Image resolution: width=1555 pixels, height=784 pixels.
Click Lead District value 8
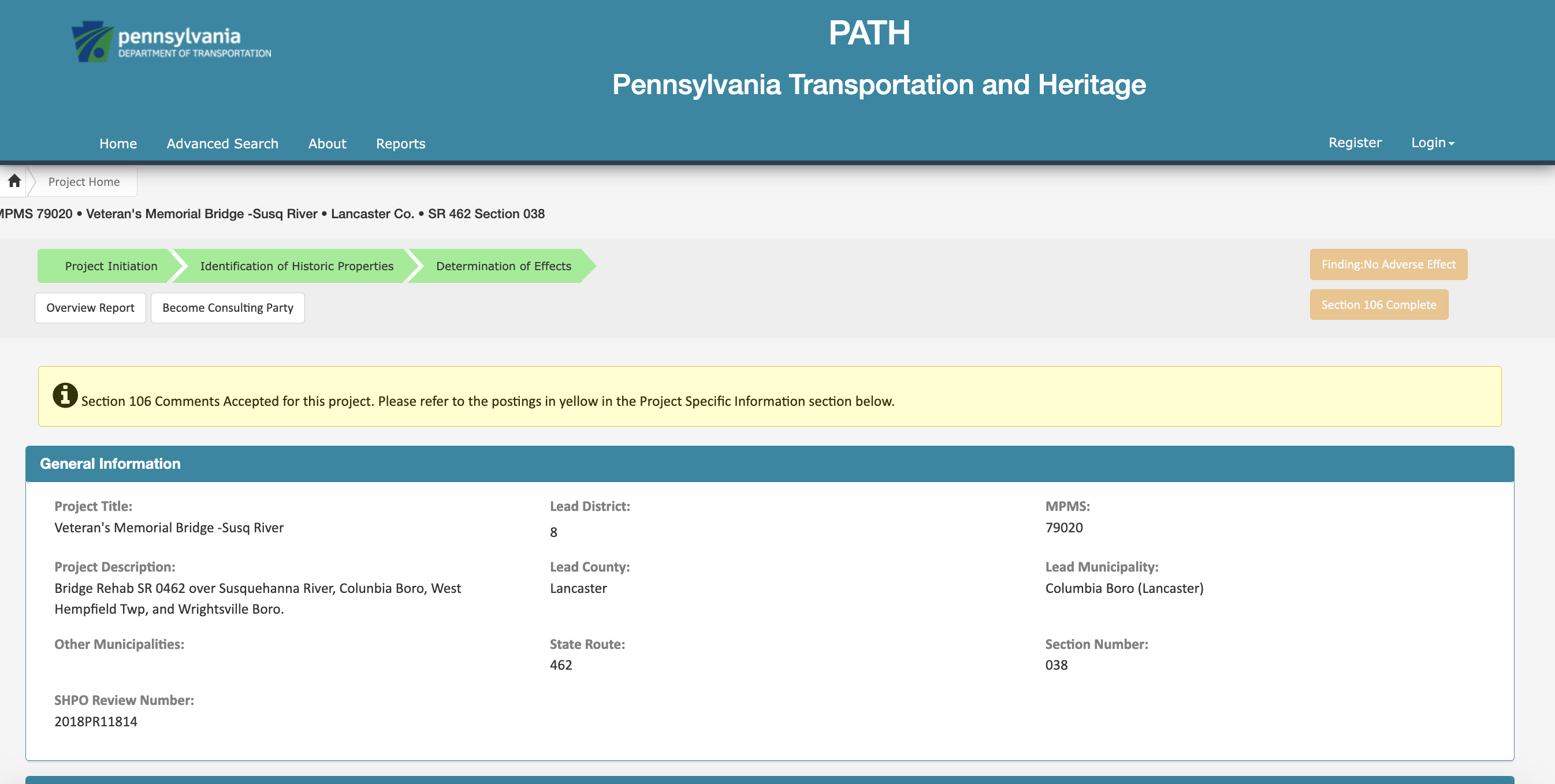click(x=553, y=532)
